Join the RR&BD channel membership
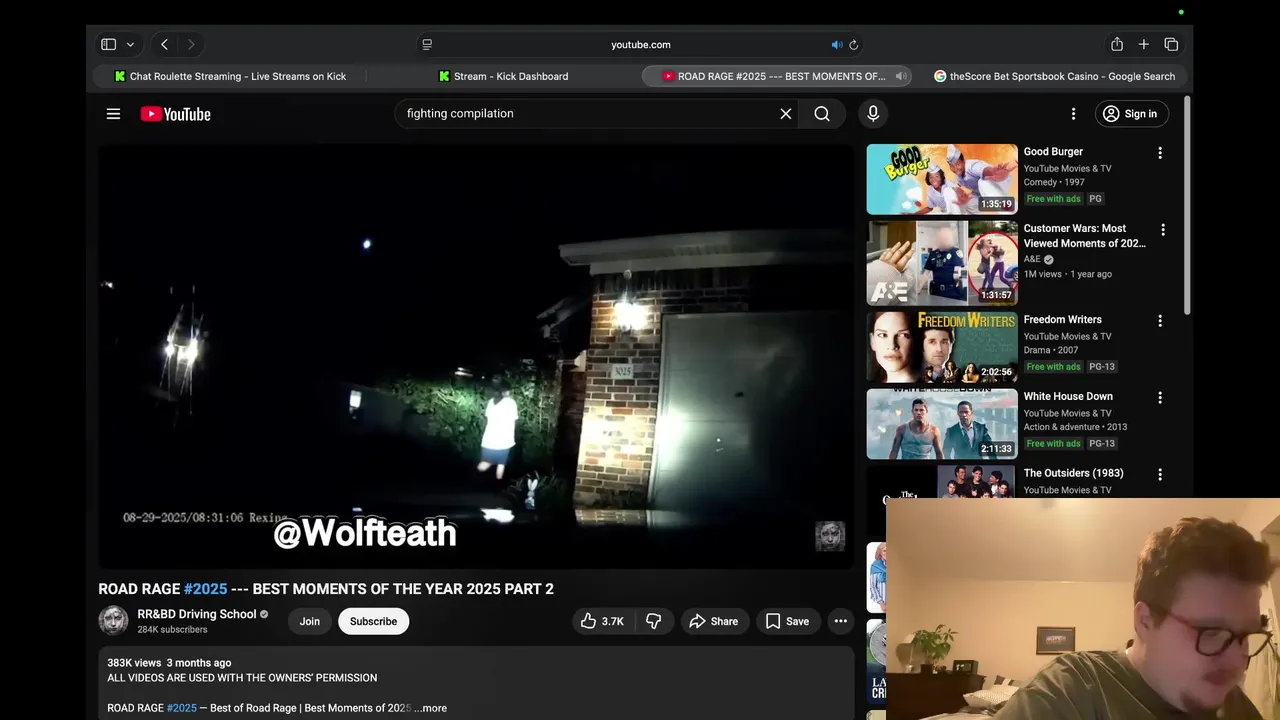This screenshot has width=1280, height=720. pos(310,621)
